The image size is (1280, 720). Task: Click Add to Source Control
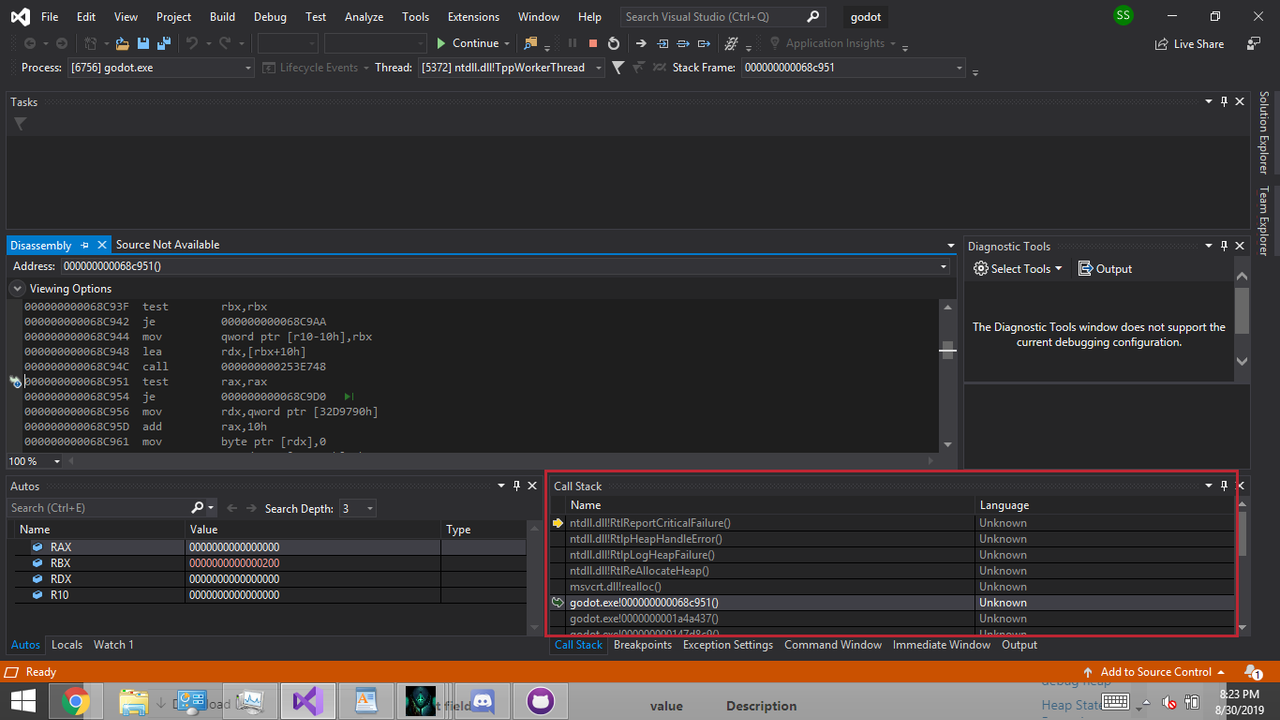pos(1155,672)
